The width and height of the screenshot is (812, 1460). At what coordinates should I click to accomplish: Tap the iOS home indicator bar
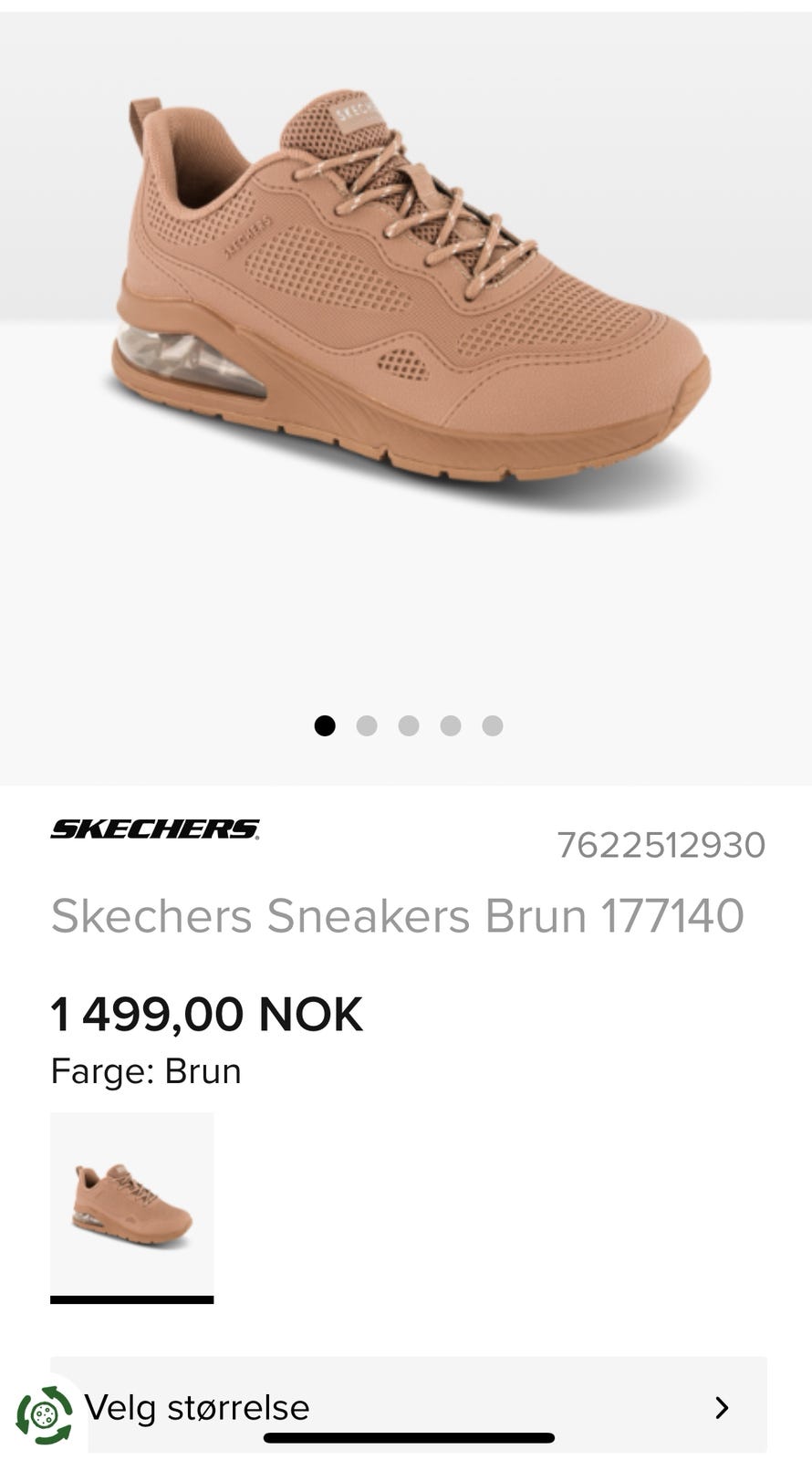pyautogui.click(x=409, y=1438)
